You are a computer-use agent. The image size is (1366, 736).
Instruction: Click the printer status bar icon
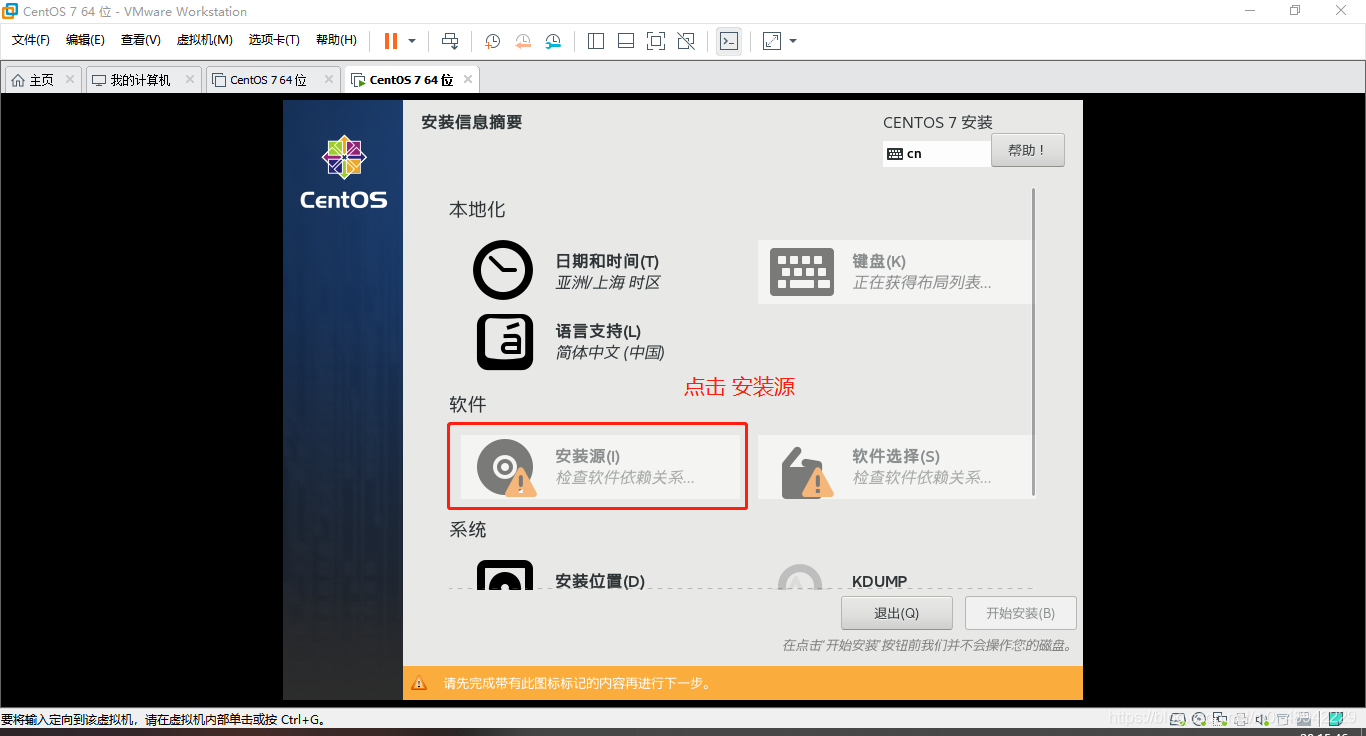(x=1241, y=718)
